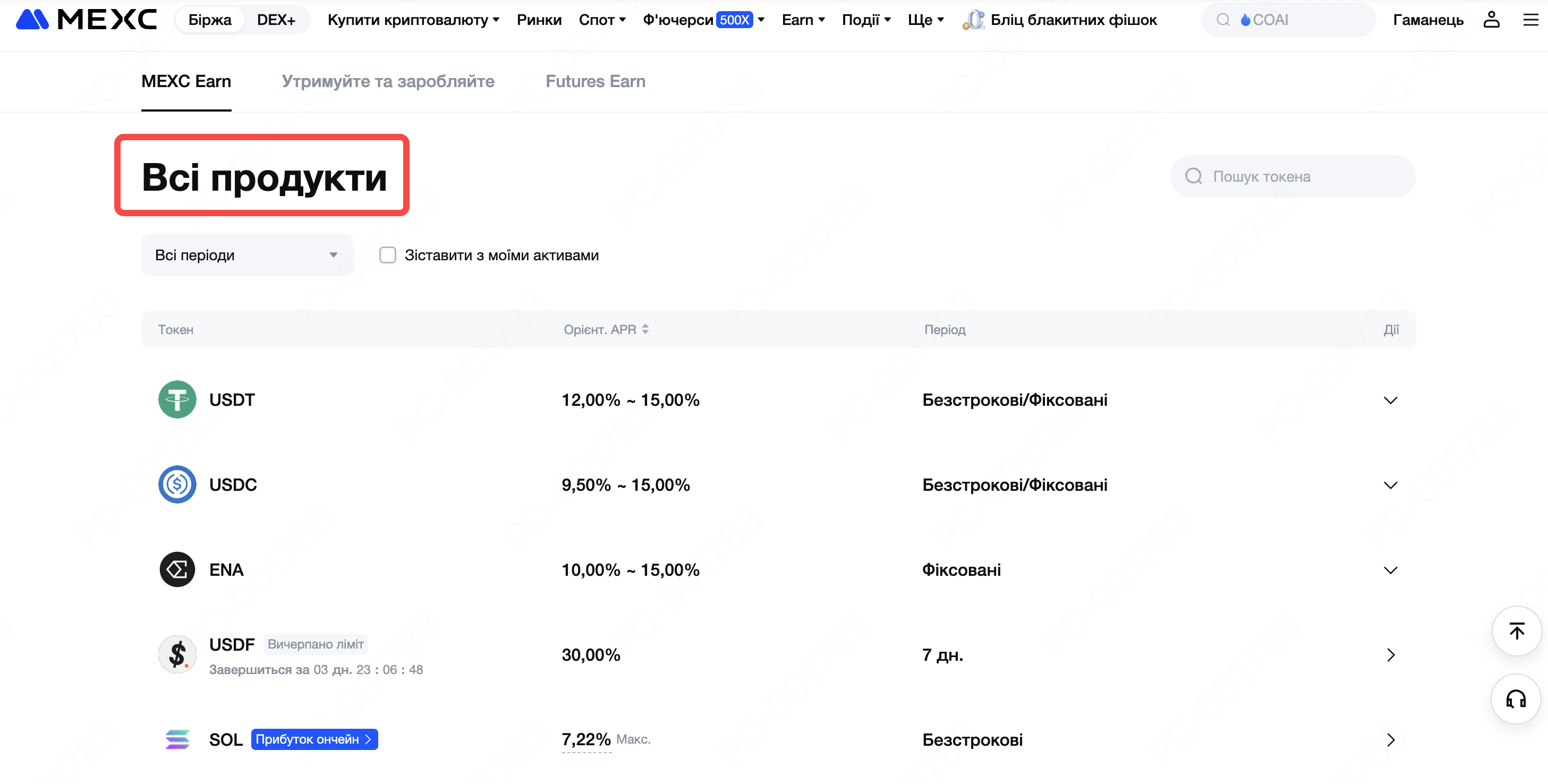Open the hamburger menu icon
Screen dimensions: 1548x784
tap(1530, 20)
